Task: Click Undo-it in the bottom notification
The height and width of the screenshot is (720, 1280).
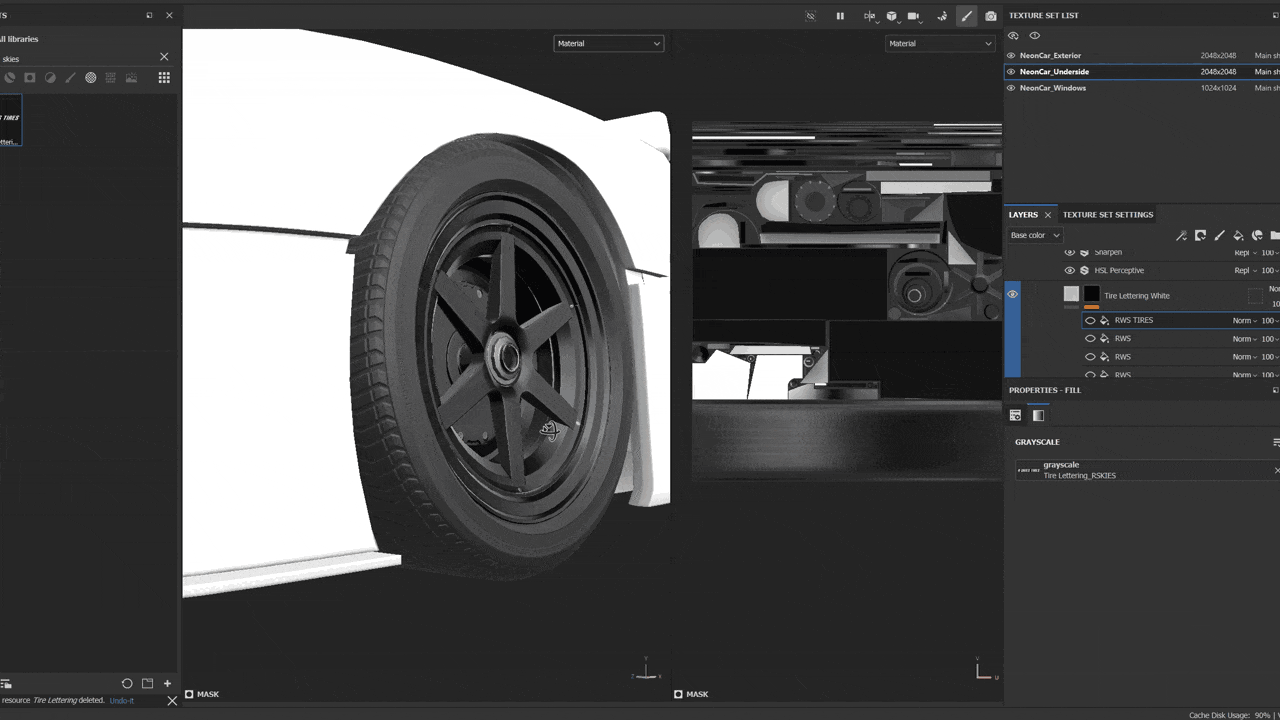Action: [x=120, y=700]
